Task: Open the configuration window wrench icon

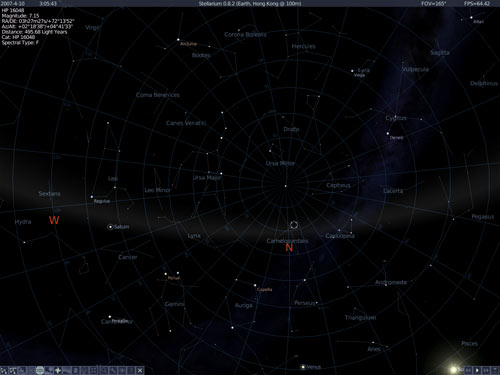Action: coord(113,370)
